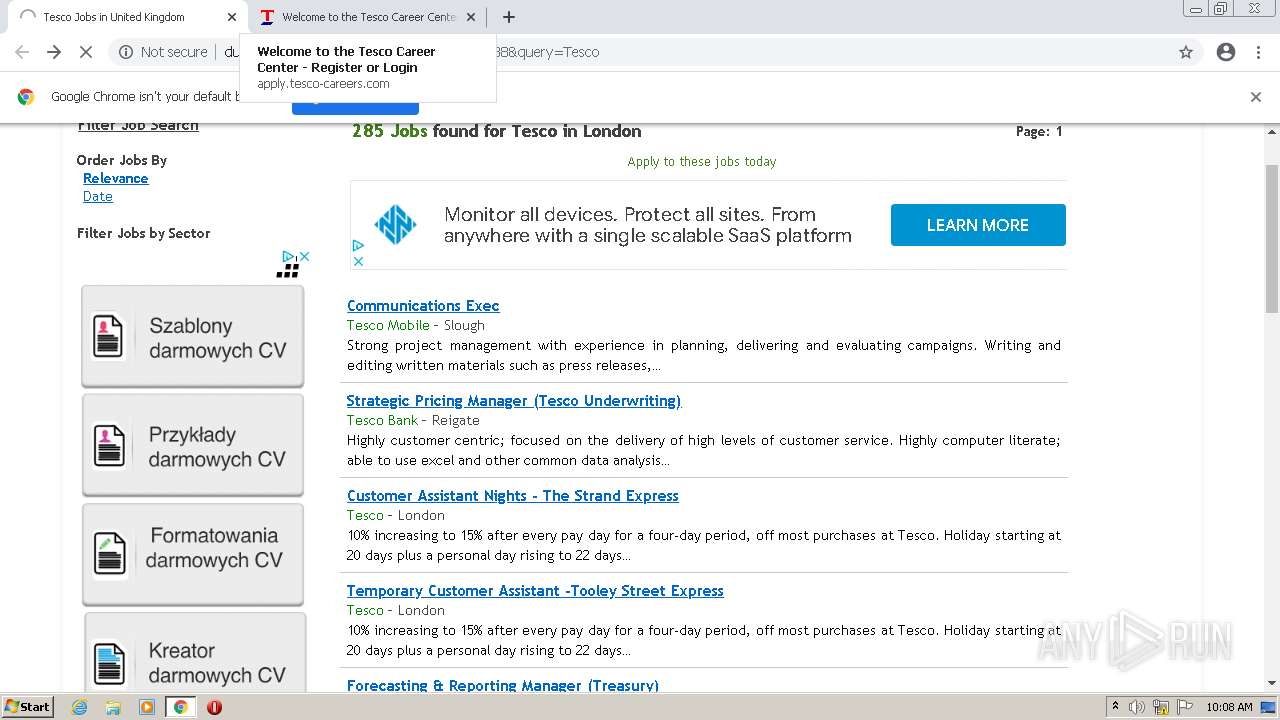This screenshot has width=1280, height=720.
Task: Switch to the Tesco Jobs in United Kingdom tab
Action: tap(125, 17)
